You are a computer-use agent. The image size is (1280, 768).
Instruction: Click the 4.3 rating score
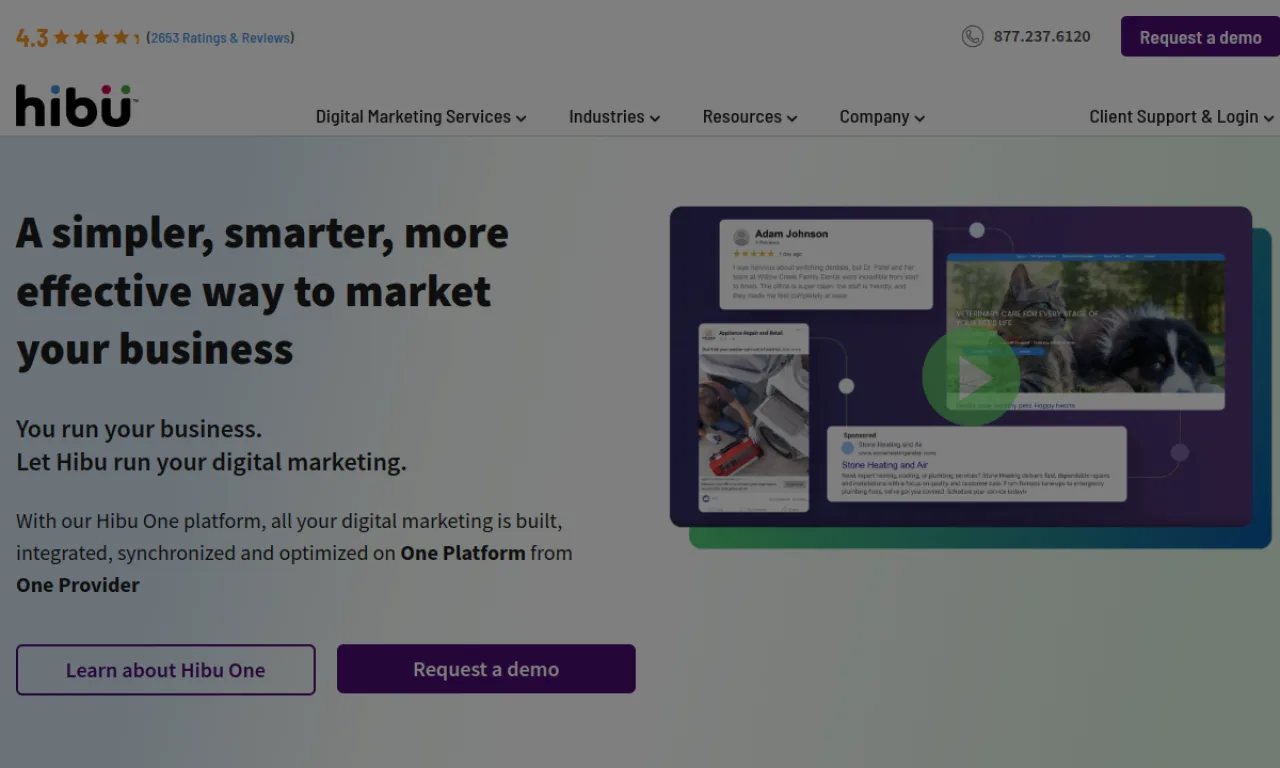(x=32, y=38)
